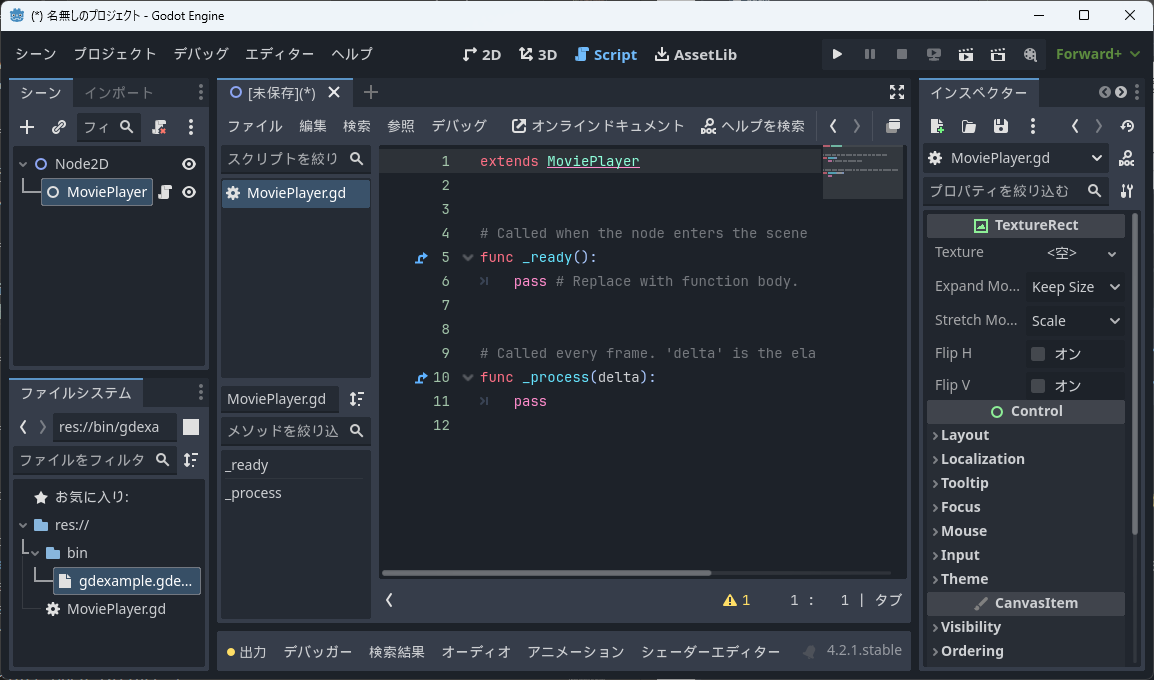Create a new resource in the Inspector

point(937,127)
